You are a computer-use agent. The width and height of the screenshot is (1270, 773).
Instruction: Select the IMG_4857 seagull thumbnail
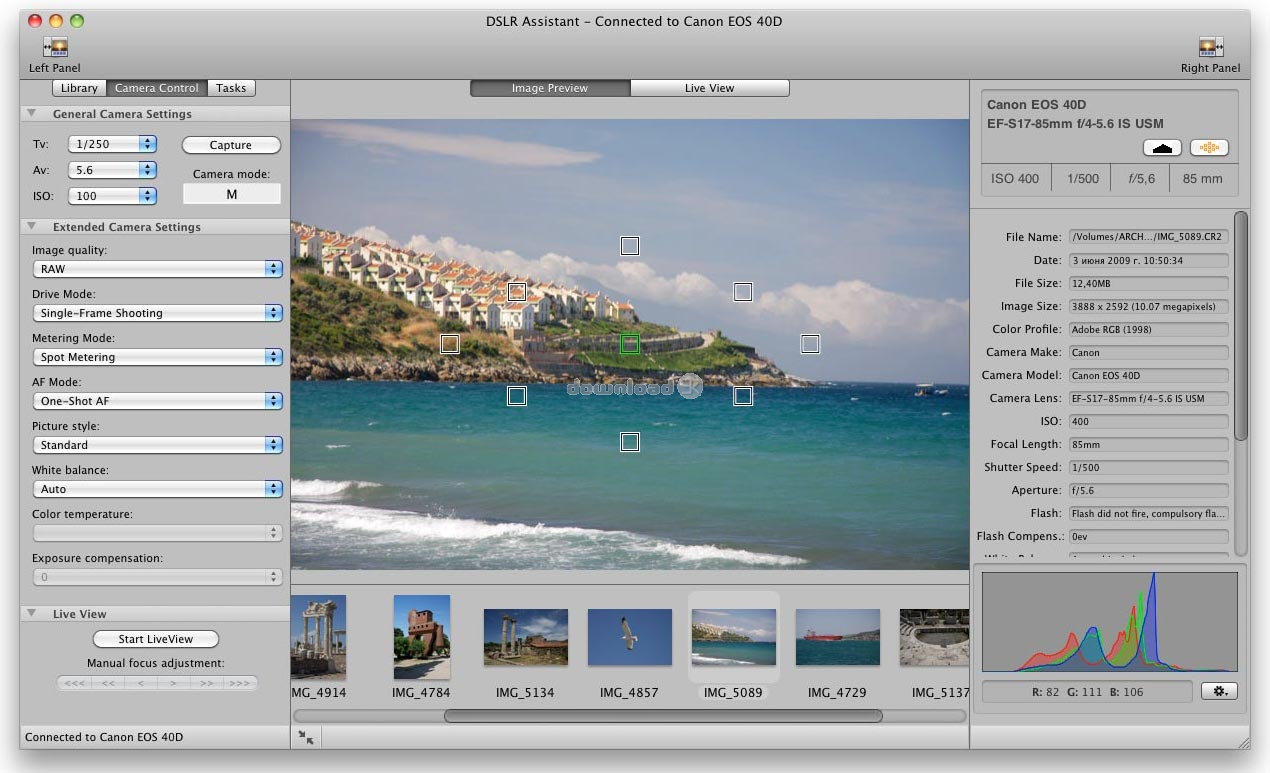[x=629, y=637]
